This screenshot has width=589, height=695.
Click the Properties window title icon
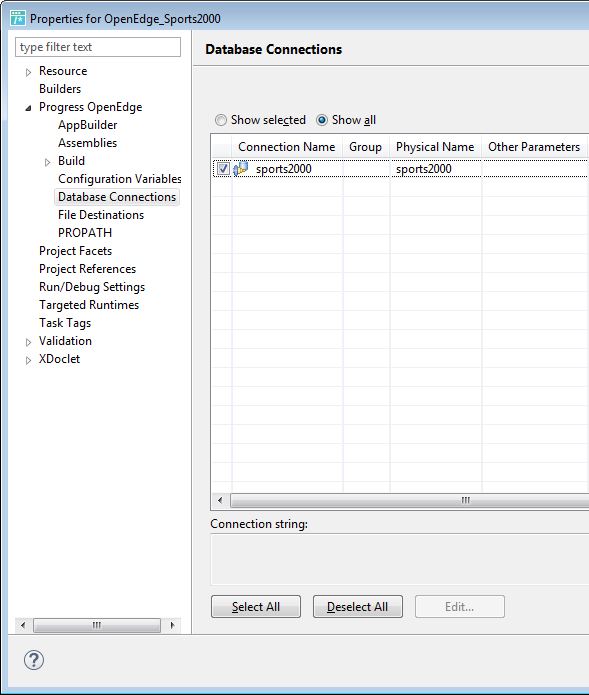(x=18, y=18)
